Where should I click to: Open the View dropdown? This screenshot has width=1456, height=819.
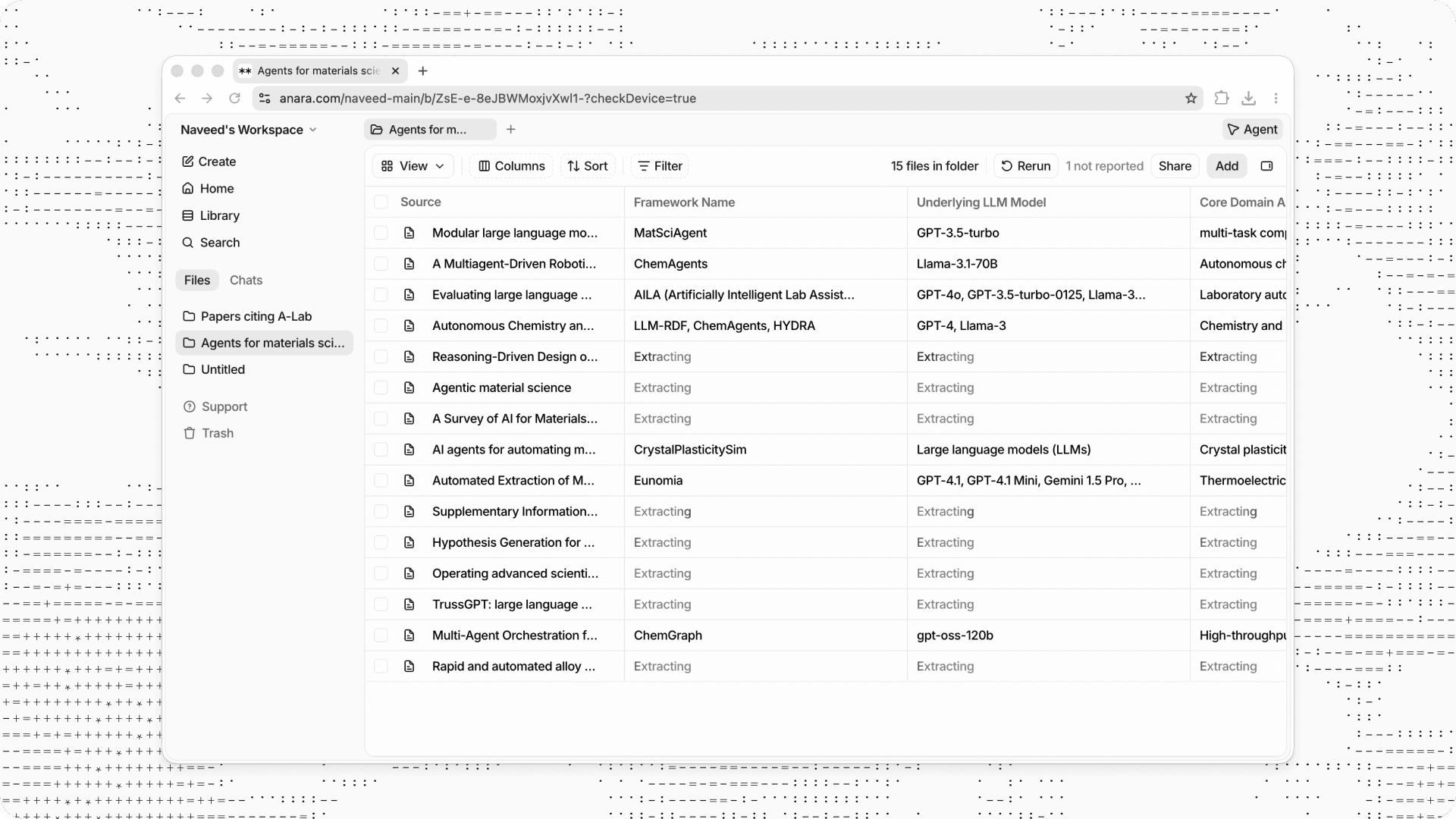tap(413, 166)
